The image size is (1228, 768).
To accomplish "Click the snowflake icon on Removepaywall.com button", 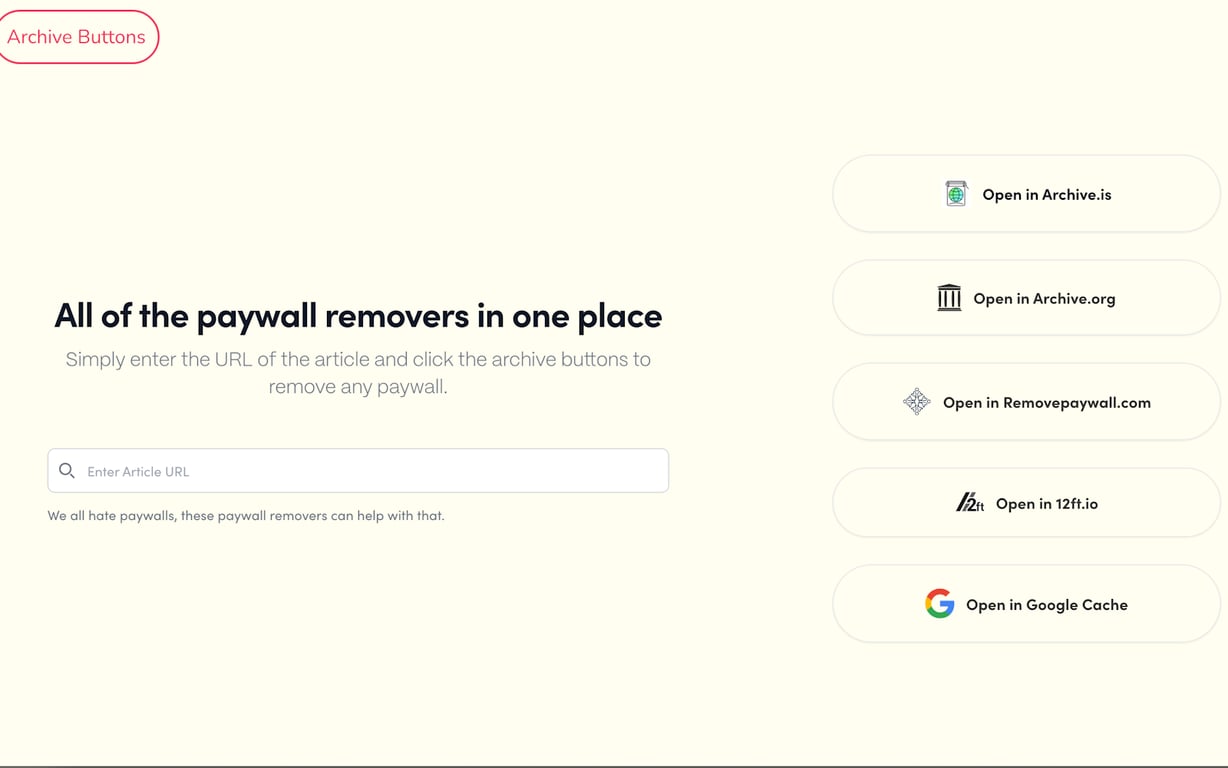I will coord(916,402).
